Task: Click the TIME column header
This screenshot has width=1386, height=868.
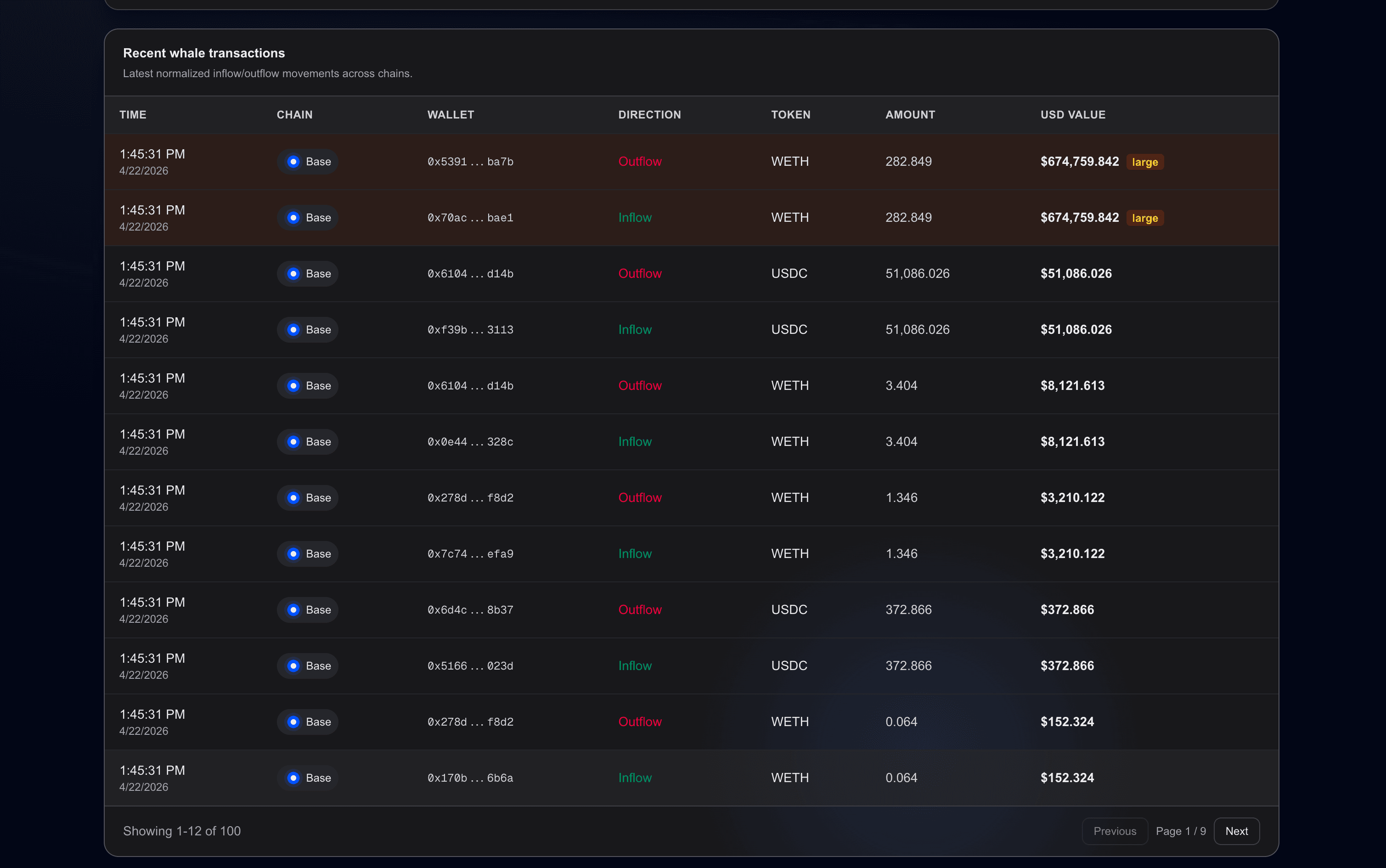Action: (x=133, y=114)
